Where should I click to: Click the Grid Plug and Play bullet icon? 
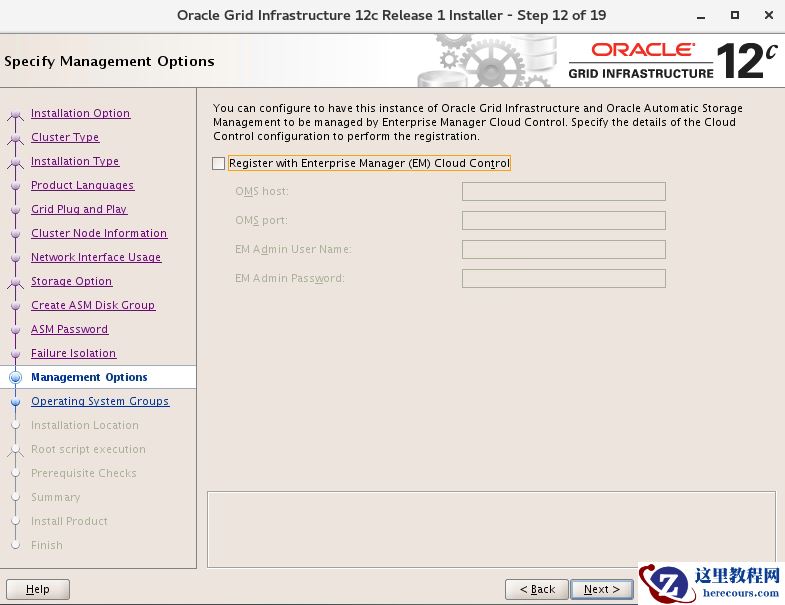(16, 210)
